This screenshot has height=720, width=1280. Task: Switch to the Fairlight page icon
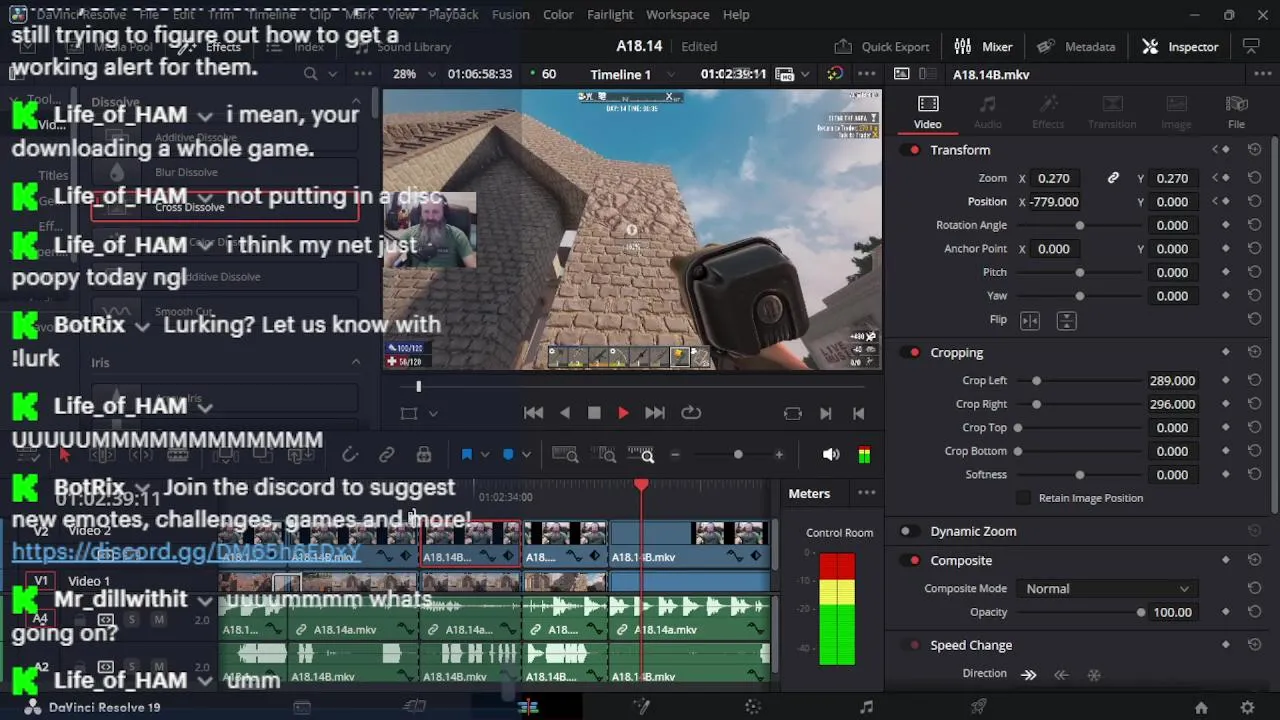tap(866, 707)
